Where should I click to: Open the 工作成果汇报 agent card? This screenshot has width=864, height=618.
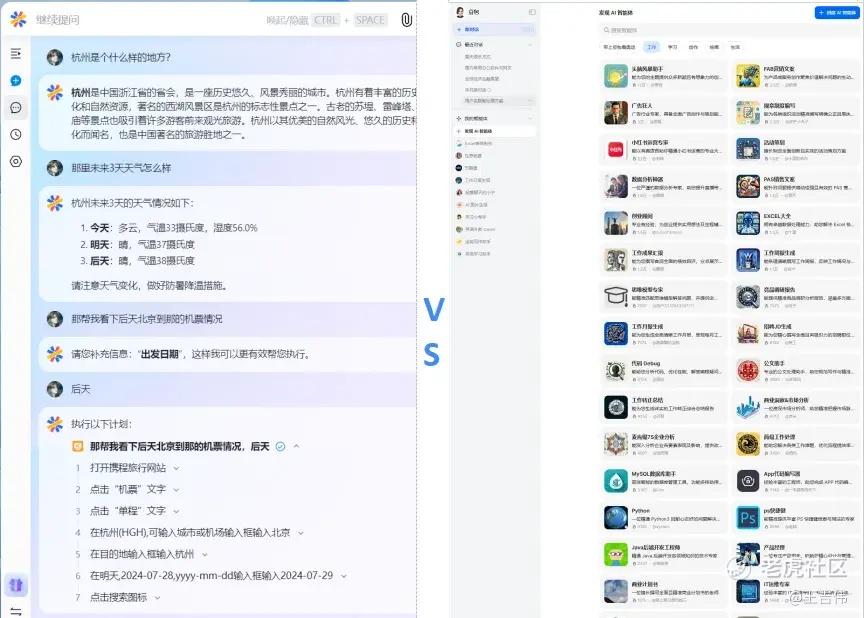[663, 260]
